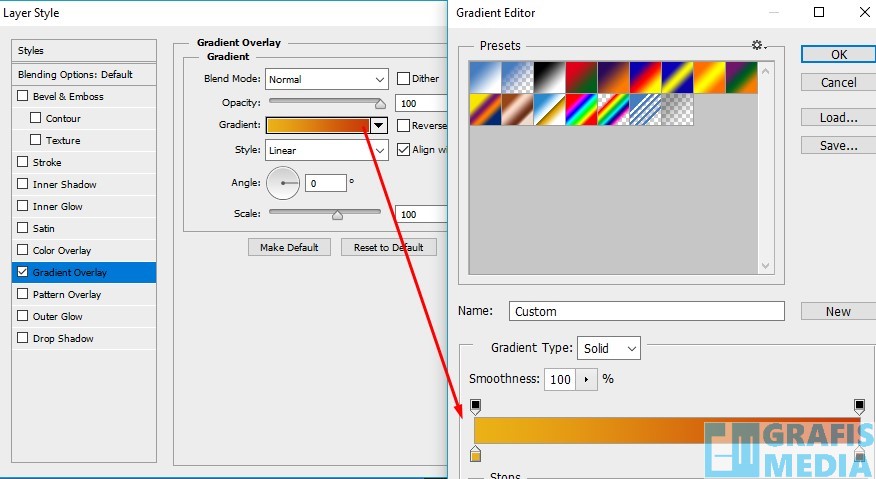Viewport: 876px width, 479px height.
Task: Click the Angle value input field
Action: [326, 183]
